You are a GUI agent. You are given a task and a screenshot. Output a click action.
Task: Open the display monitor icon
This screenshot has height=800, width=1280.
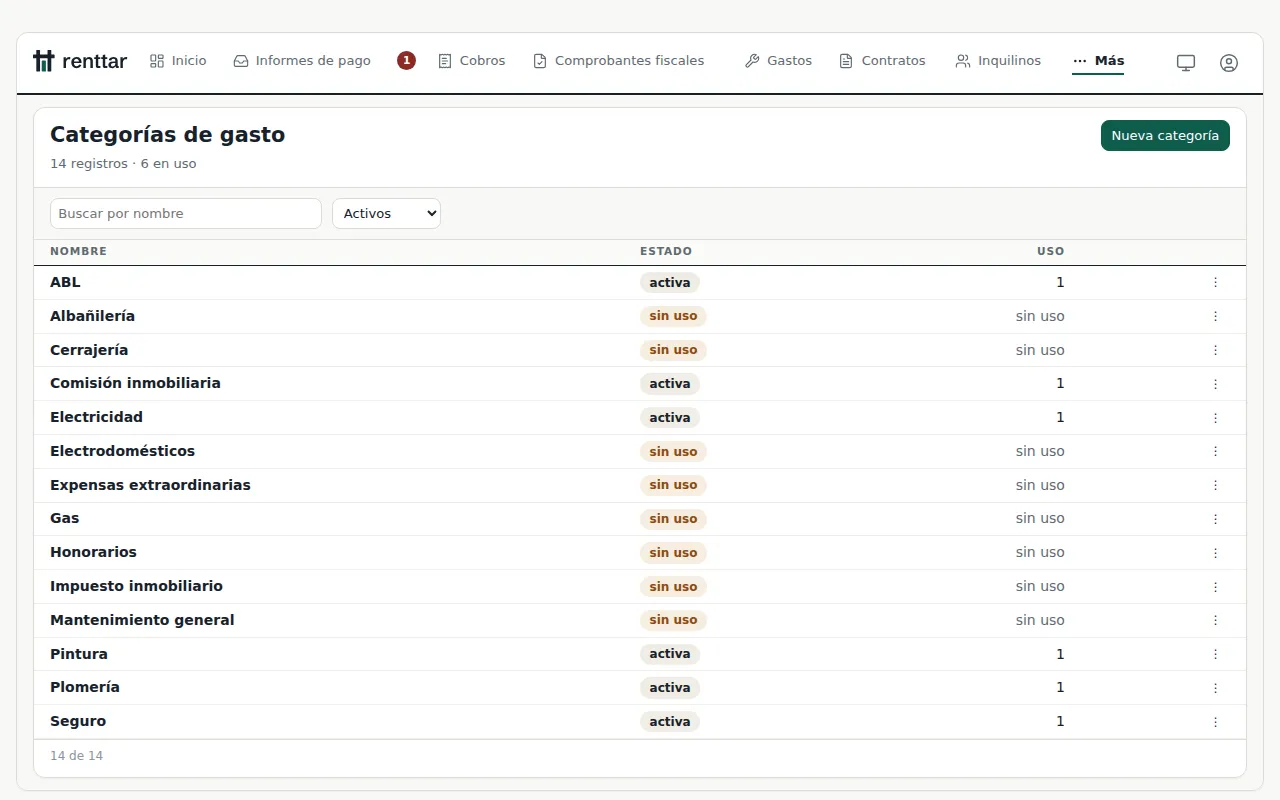point(1186,62)
